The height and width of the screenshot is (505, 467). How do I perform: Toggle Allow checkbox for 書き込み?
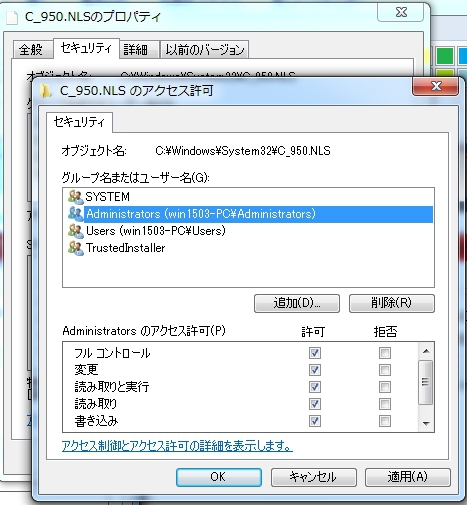point(315,421)
